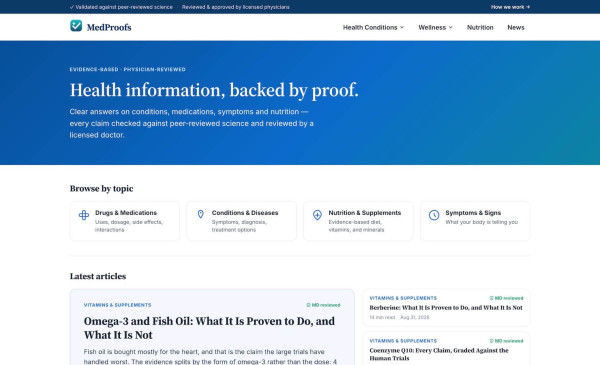
Task: Open the MedProofs home link text
Action: [109, 27]
